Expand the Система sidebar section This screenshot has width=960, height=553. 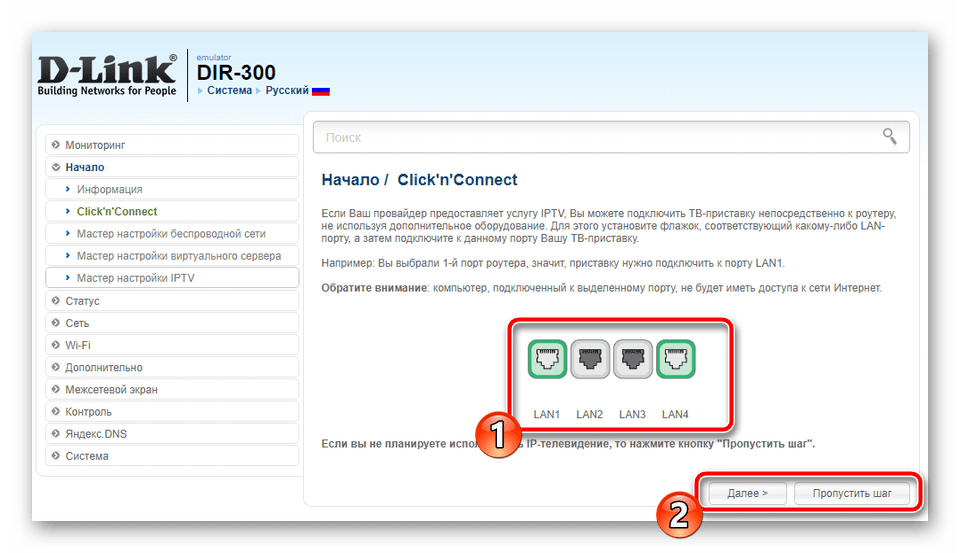172,456
